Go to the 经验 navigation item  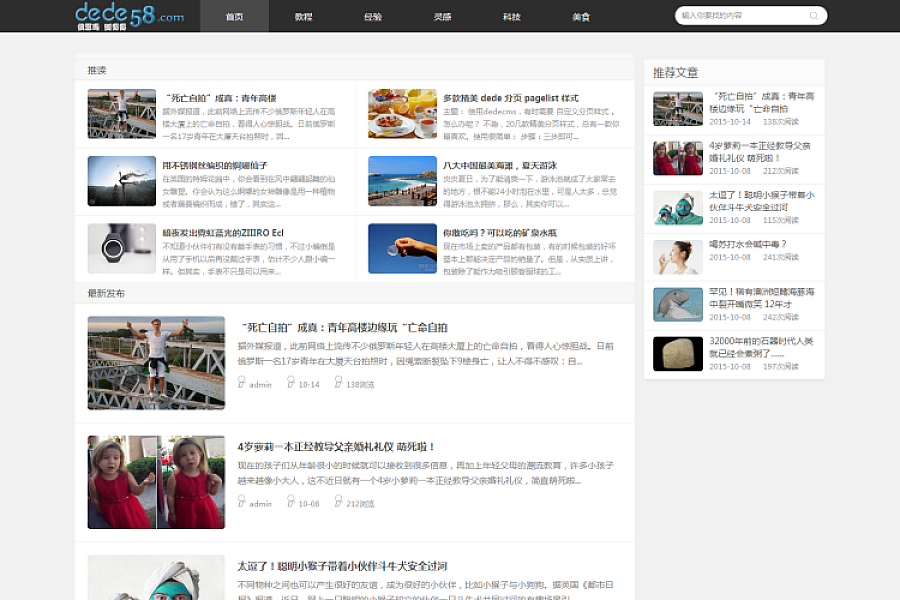pyautogui.click(x=373, y=16)
